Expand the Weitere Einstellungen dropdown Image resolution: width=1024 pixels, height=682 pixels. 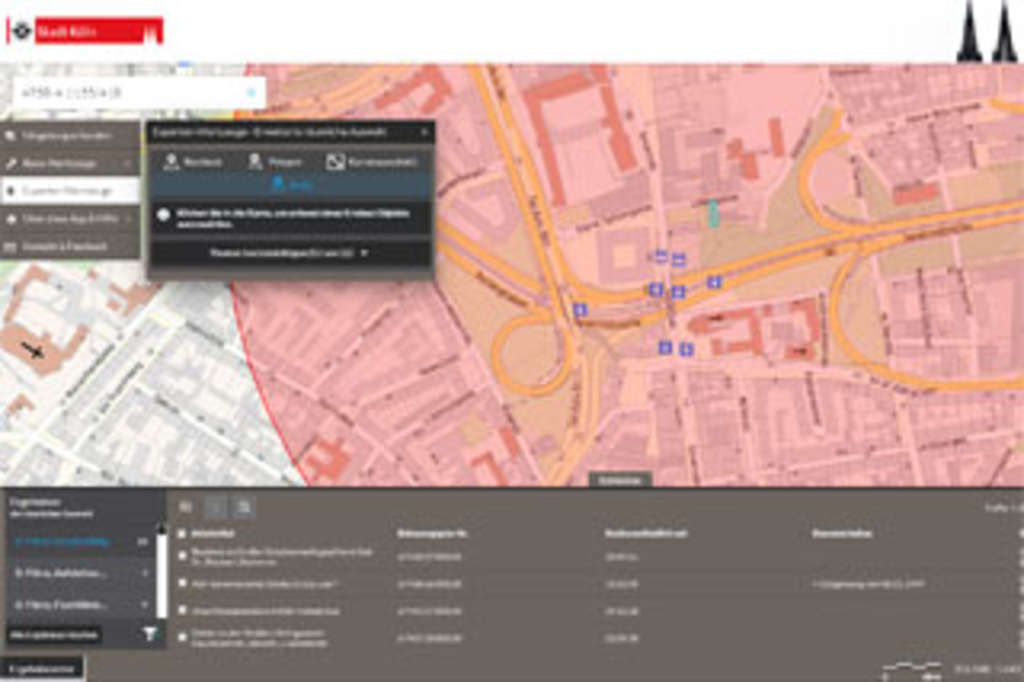coord(289,253)
